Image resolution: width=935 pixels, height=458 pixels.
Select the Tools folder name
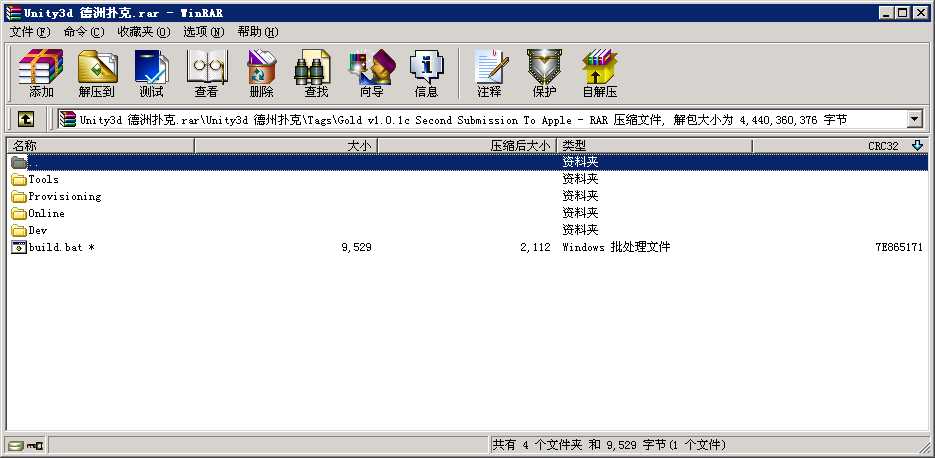click(44, 180)
